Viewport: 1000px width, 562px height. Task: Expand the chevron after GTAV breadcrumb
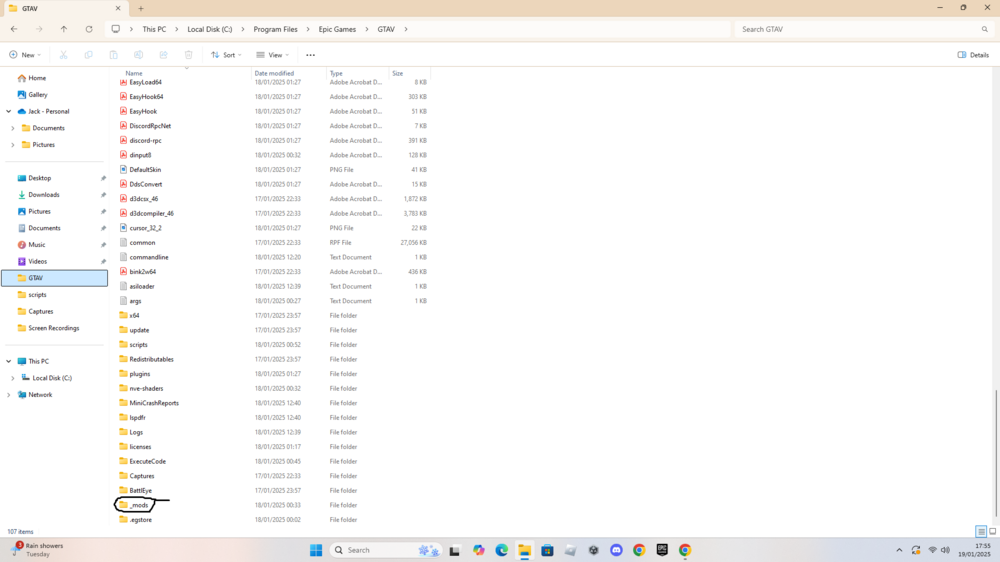(406, 29)
